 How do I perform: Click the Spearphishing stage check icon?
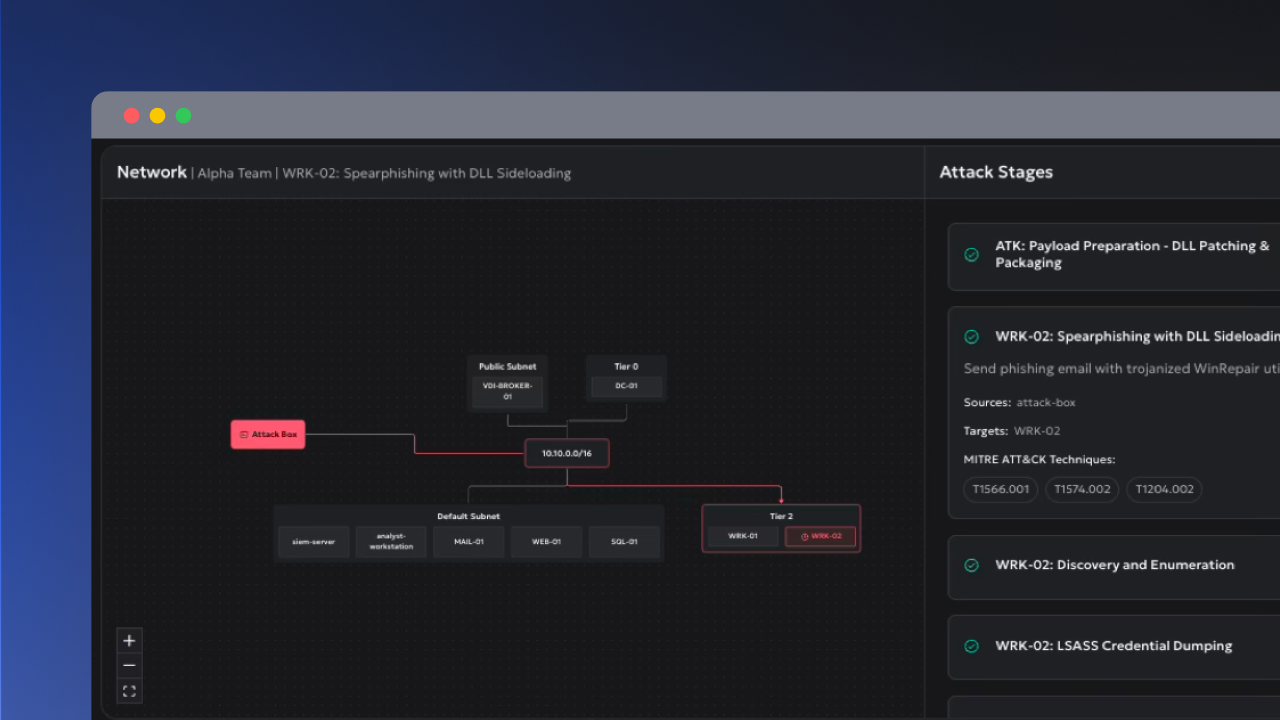[971, 337]
